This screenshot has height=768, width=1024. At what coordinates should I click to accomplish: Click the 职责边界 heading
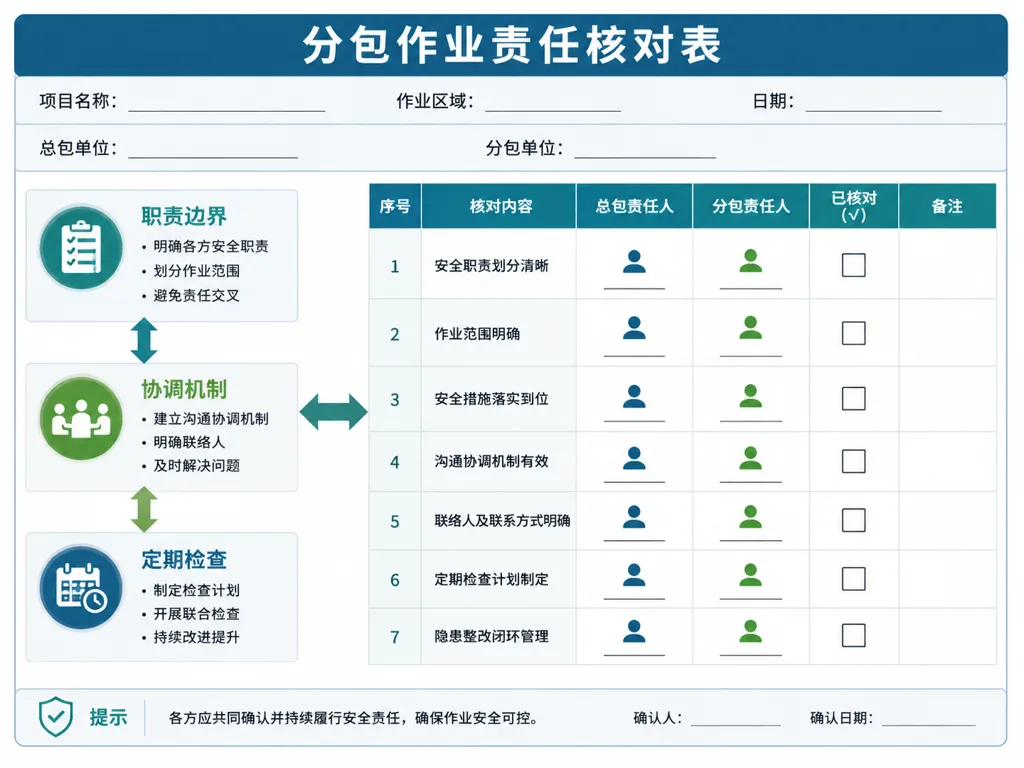click(x=184, y=216)
